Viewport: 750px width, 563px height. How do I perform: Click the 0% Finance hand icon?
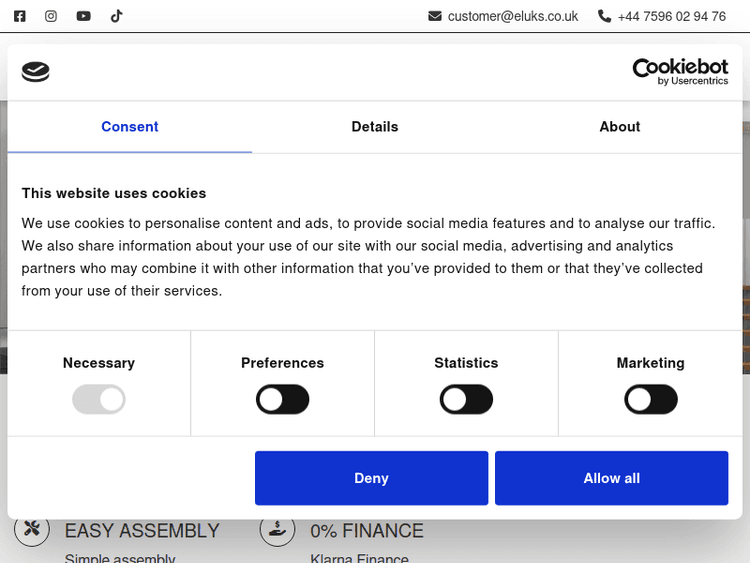pyautogui.click(x=277, y=529)
